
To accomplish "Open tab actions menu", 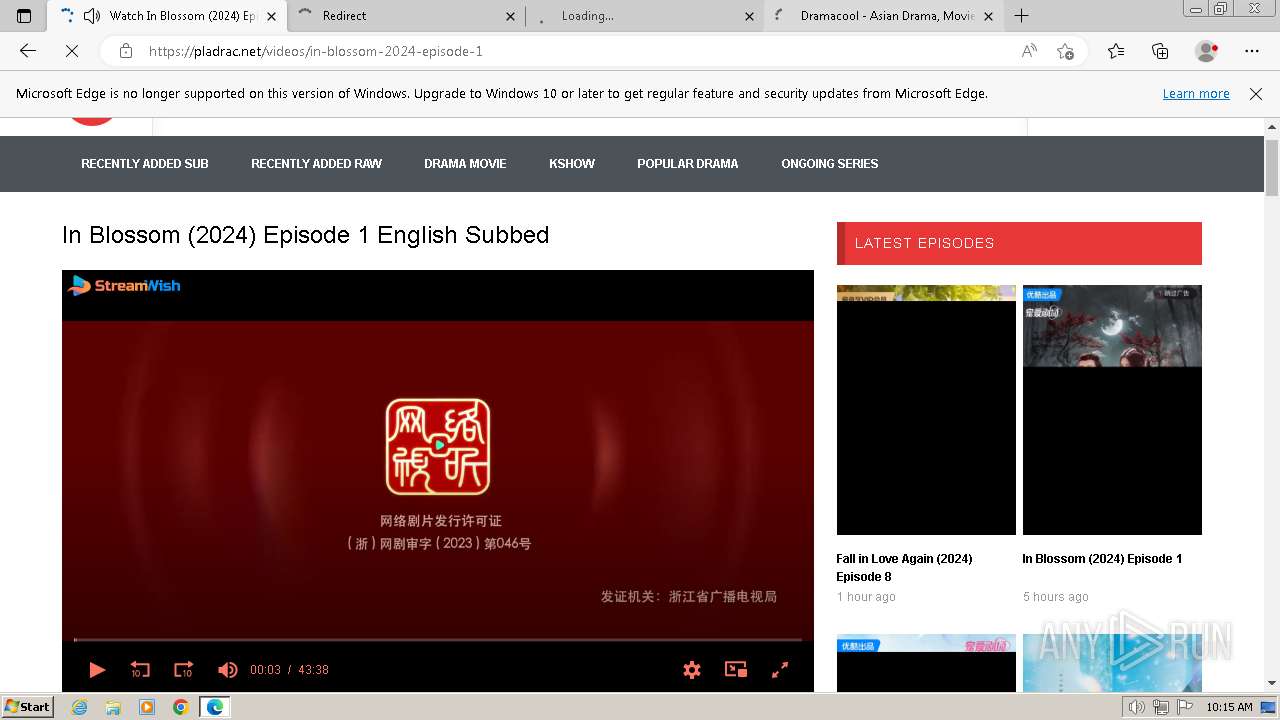I will tap(24, 16).
